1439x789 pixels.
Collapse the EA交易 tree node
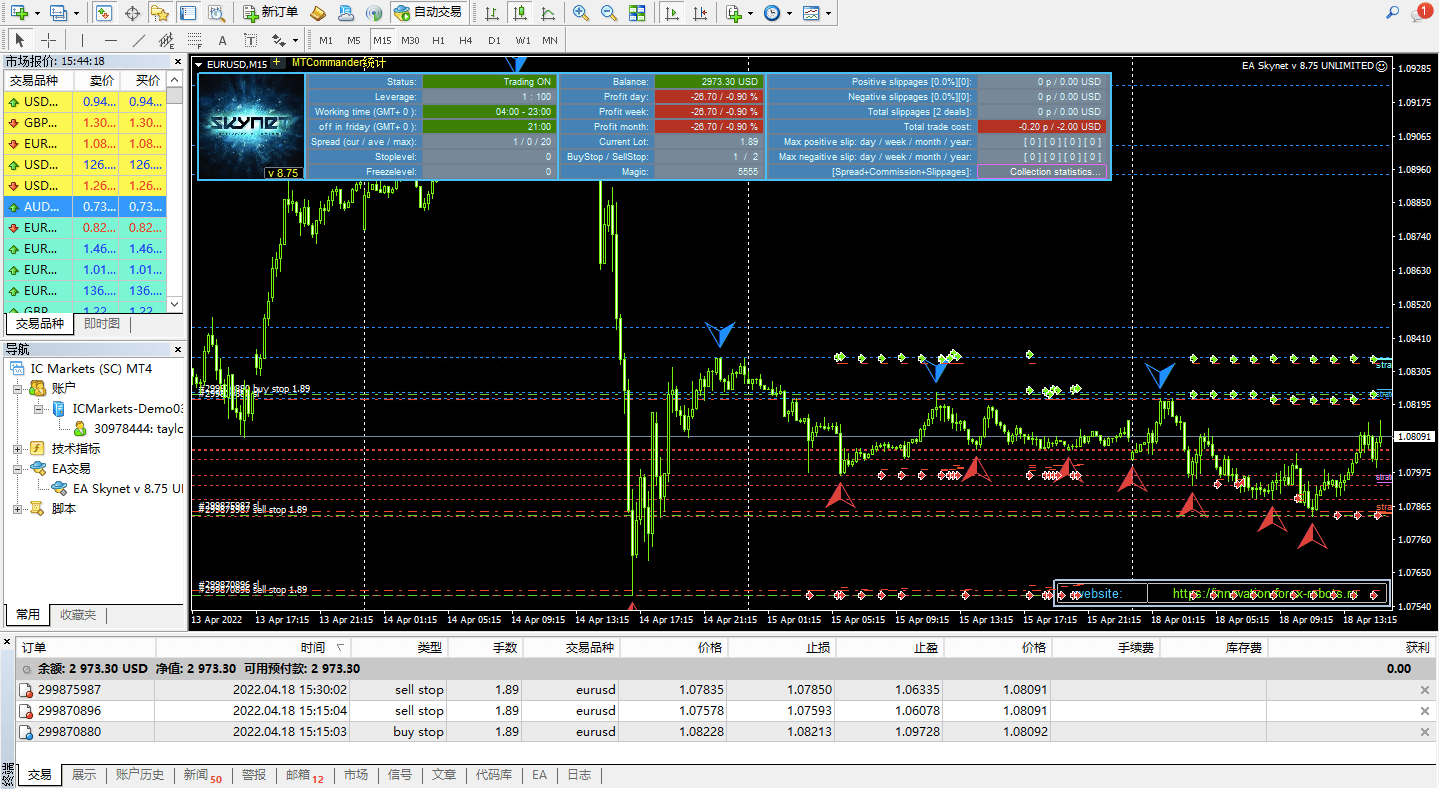(18, 469)
